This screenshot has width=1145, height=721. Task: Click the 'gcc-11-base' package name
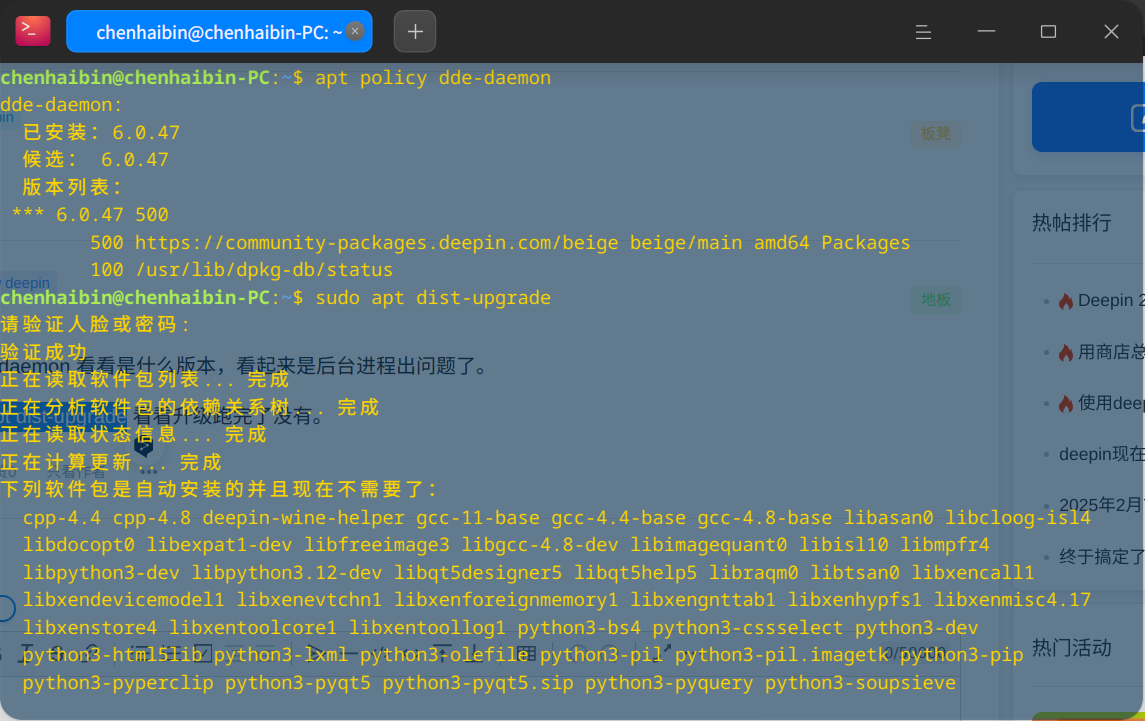coord(478,517)
